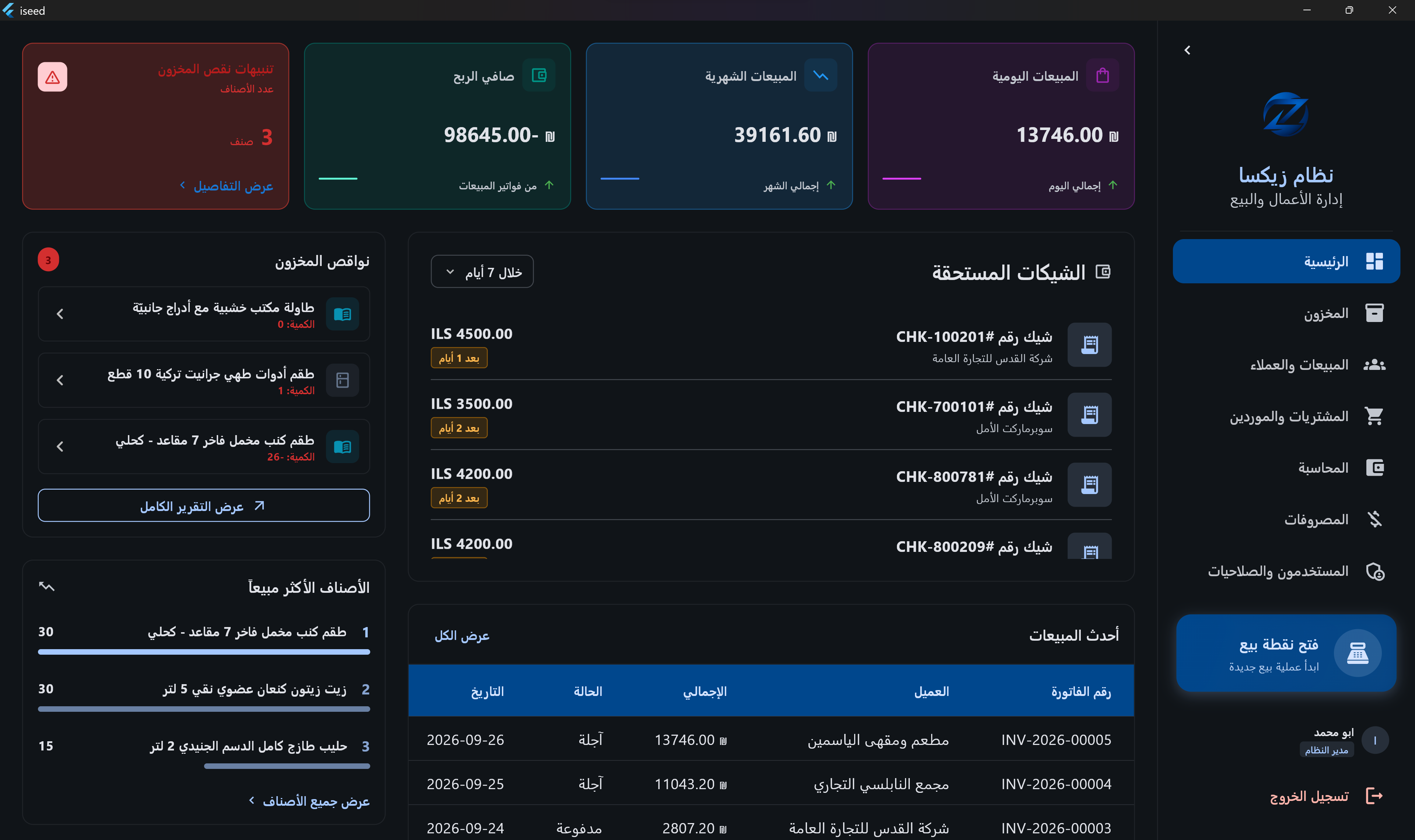Click the التاريخ column header
Screen dimensions: 1415x840
pos(487,691)
